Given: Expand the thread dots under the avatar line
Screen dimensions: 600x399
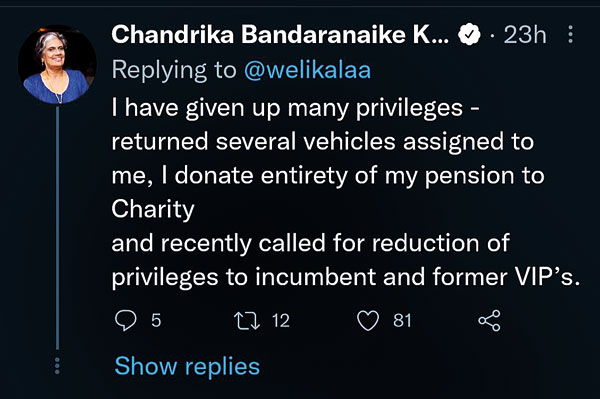Looking at the screenshot, I should [57, 366].
